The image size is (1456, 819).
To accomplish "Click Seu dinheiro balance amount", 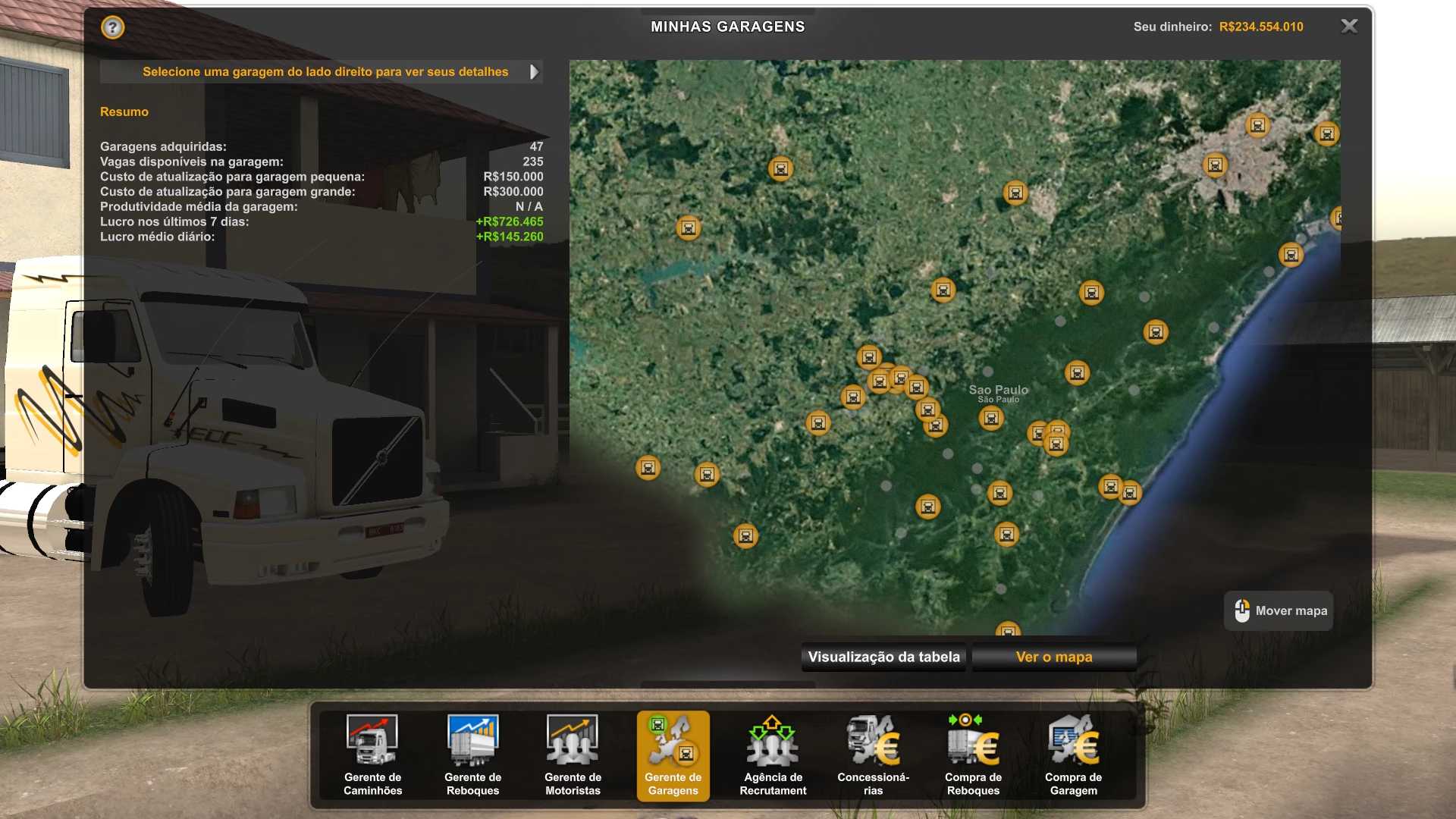I will (x=1260, y=27).
